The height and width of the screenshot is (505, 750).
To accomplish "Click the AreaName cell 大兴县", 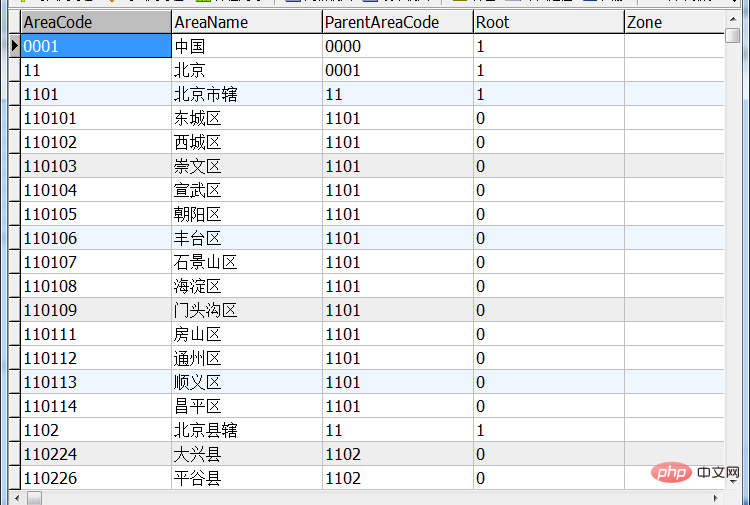I will tap(247, 454).
